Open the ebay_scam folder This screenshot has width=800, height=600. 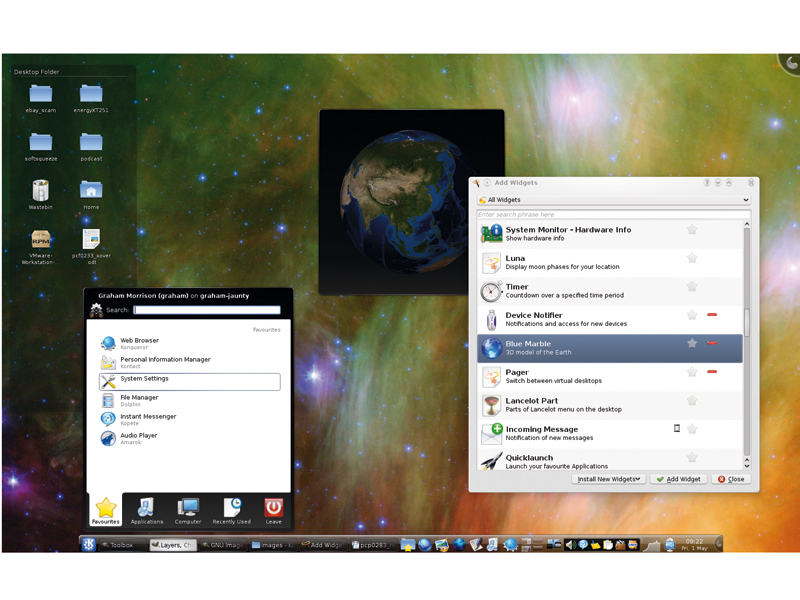pyautogui.click(x=40, y=93)
